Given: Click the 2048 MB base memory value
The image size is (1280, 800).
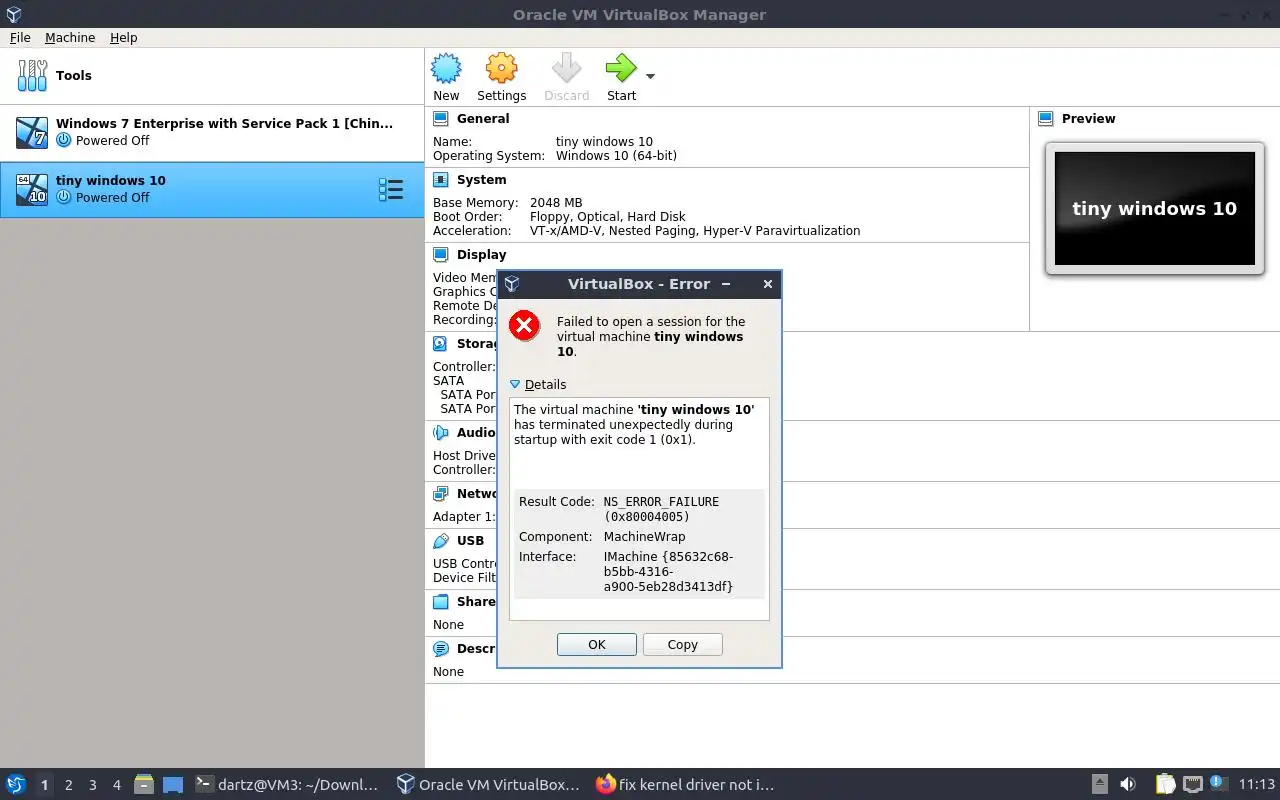Looking at the screenshot, I should tap(556, 203).
